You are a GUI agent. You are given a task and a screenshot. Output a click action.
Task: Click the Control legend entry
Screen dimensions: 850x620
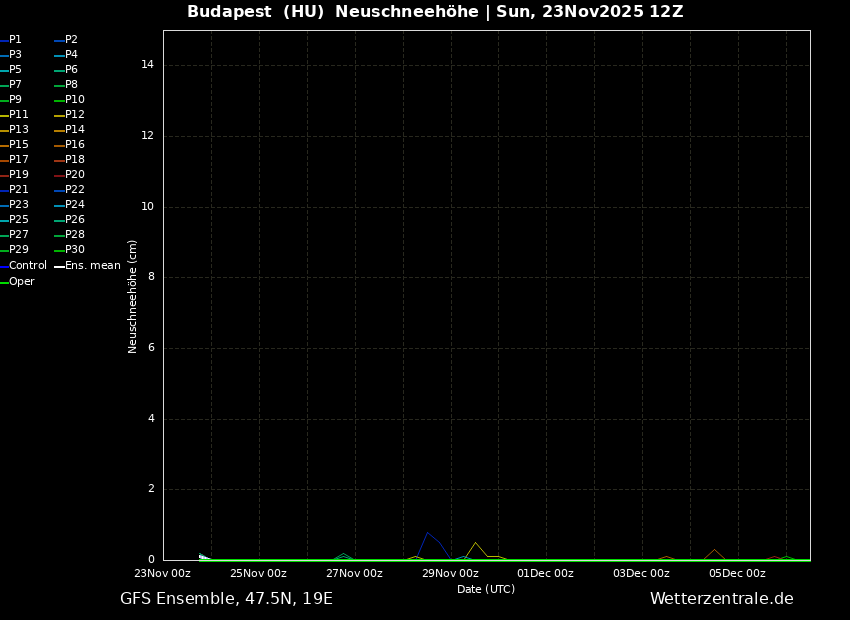coord(27,265)
